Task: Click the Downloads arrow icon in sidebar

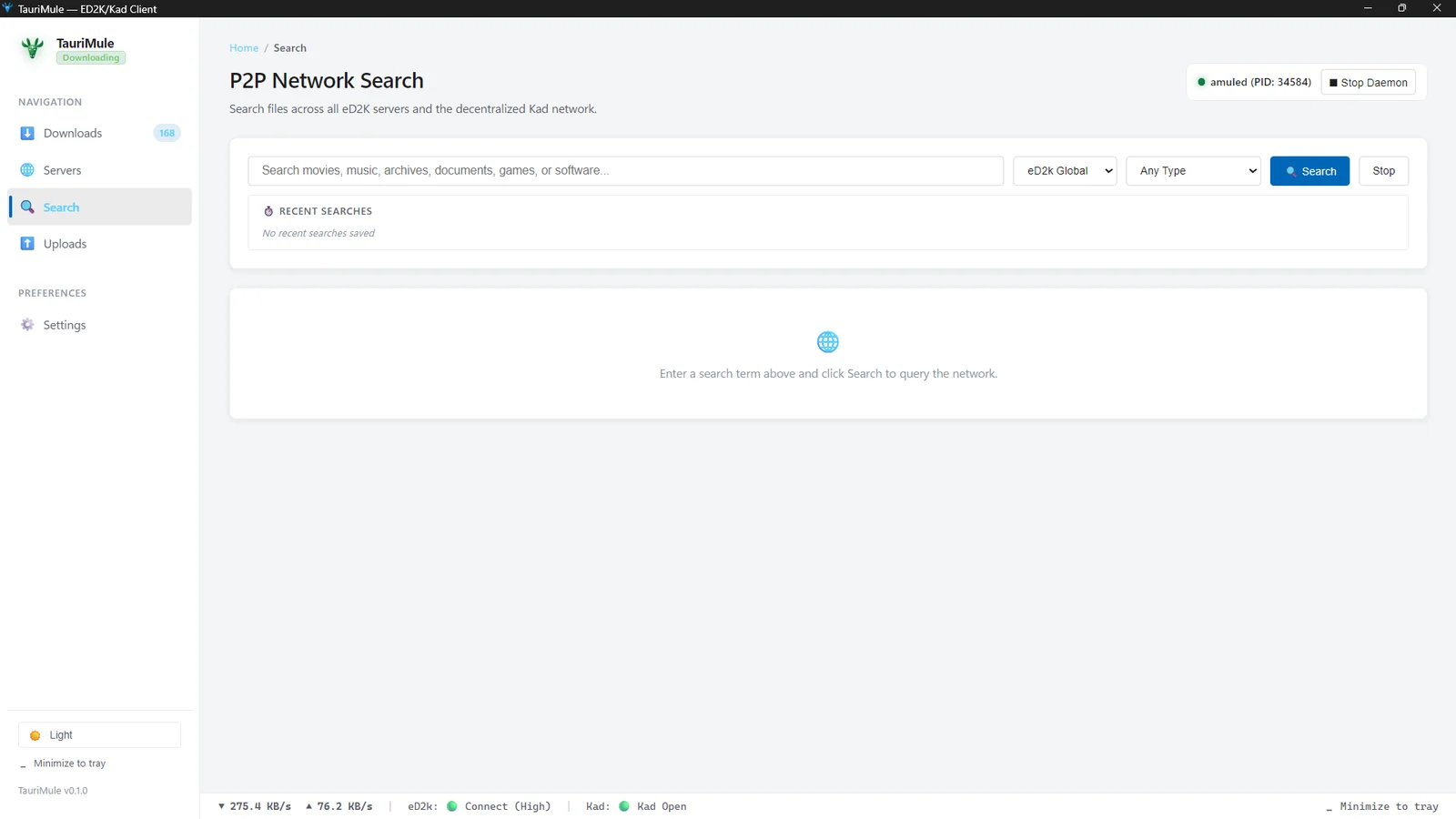Action: pos(27,133)
